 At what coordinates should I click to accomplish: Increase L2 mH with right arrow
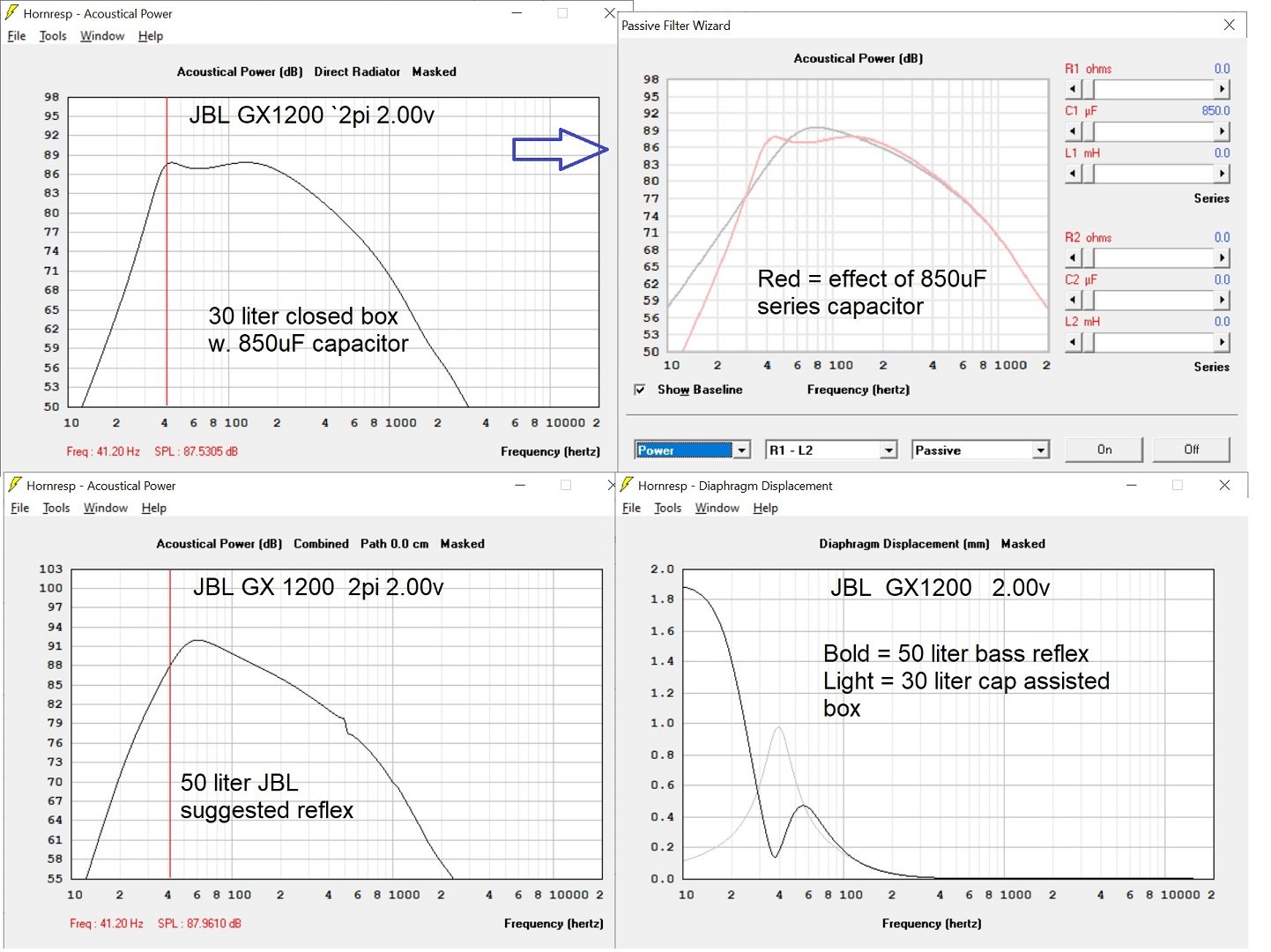(1222, 342)
